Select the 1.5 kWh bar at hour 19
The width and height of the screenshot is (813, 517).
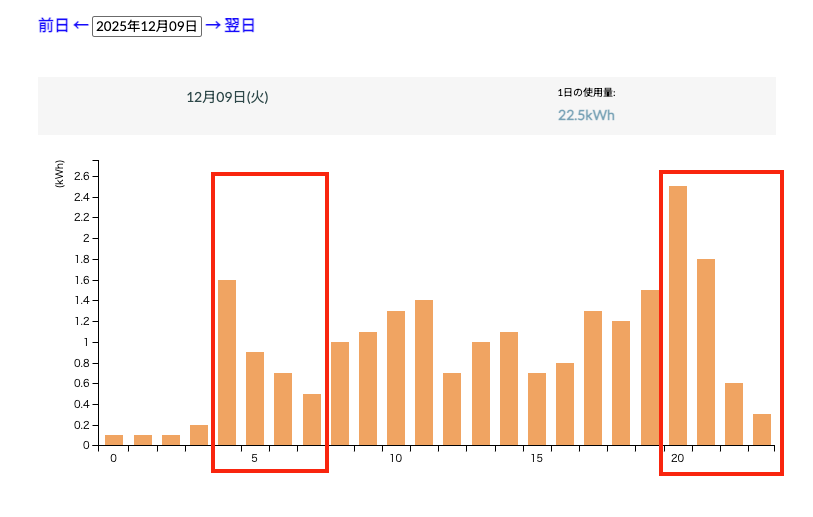650,367
